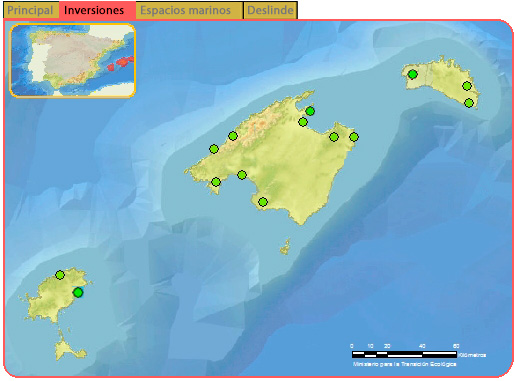The image size is (515, 381).
Task: Click marker near Palma bay on Mallorca
Action: (242, 175)
